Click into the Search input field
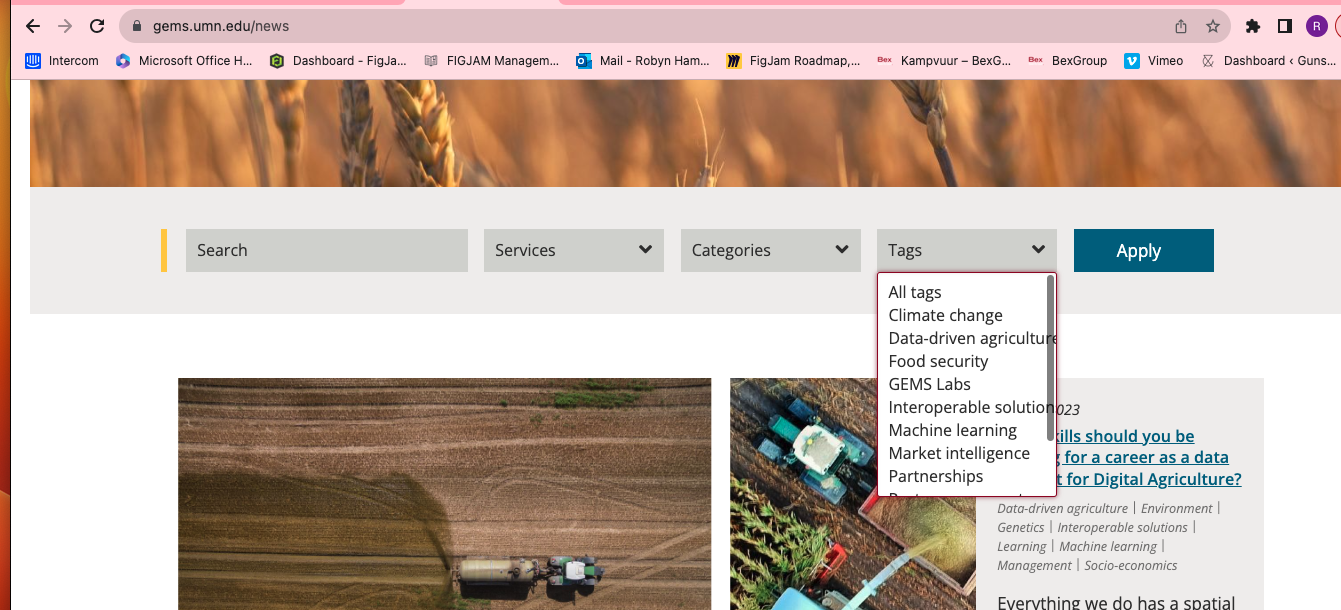The image size is (1341, 610). (x=326, y=250)
